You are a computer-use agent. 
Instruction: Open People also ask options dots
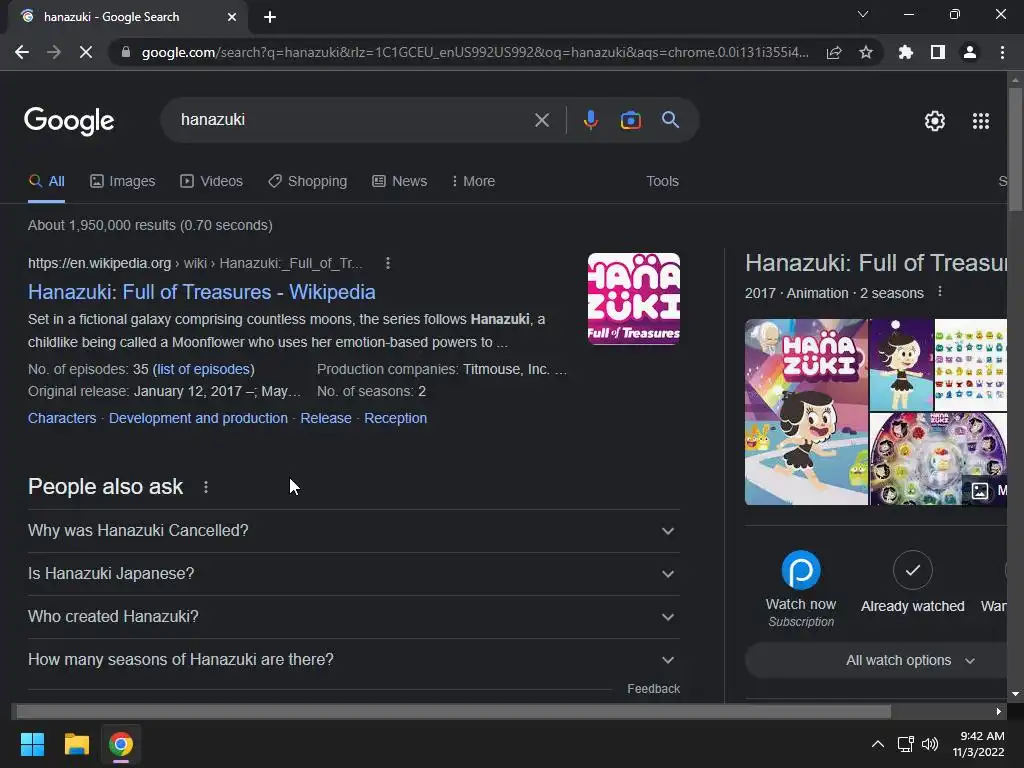pyautogui.click(x=206, y=487)
